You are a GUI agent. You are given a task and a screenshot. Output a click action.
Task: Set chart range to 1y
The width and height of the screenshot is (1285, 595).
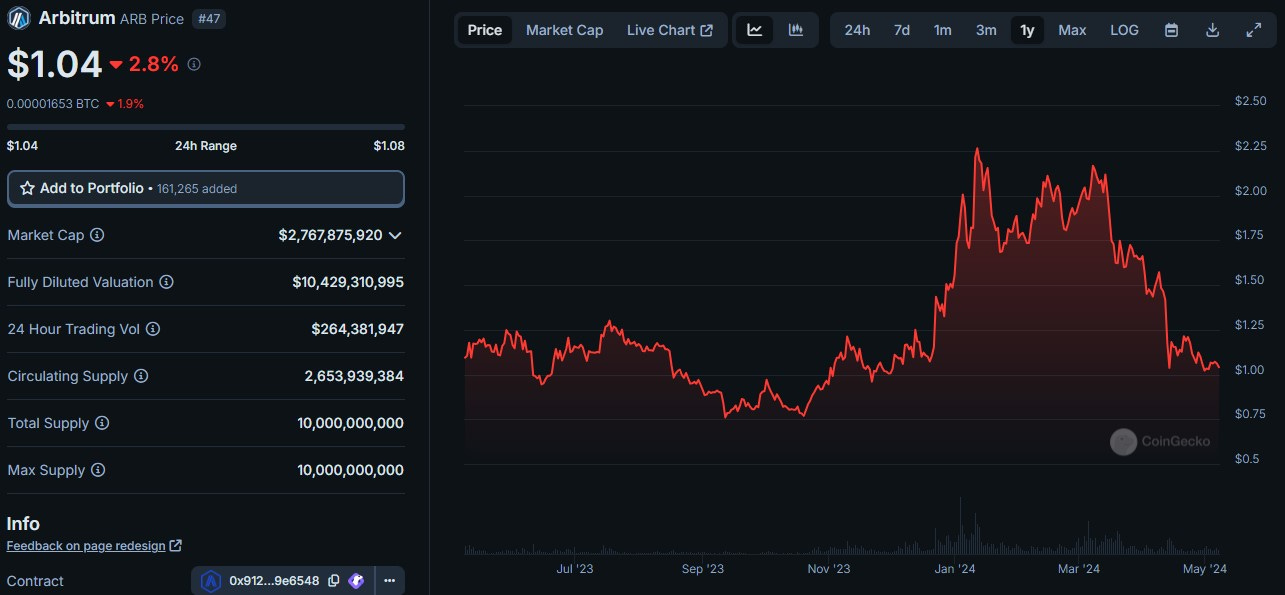click(1027, 30)
